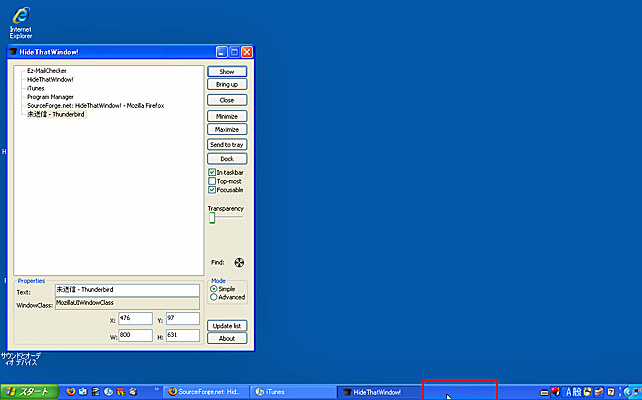This screenshot has height=400, width=642.
Task: Select the Thunderbird entry in window list
Action: pyautogui.click(x=56, y=114)
